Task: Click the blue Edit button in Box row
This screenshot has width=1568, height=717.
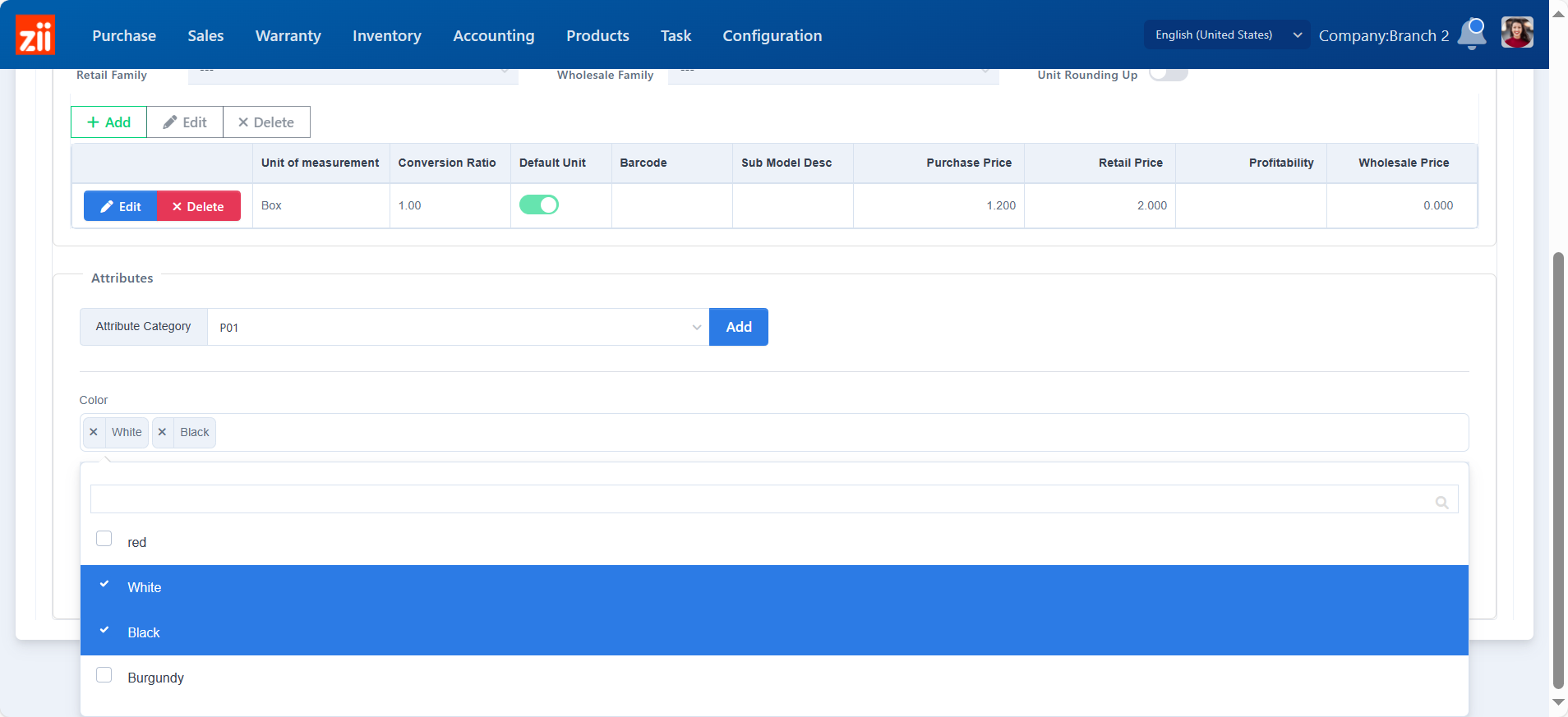Action: (x=121, y=206)
